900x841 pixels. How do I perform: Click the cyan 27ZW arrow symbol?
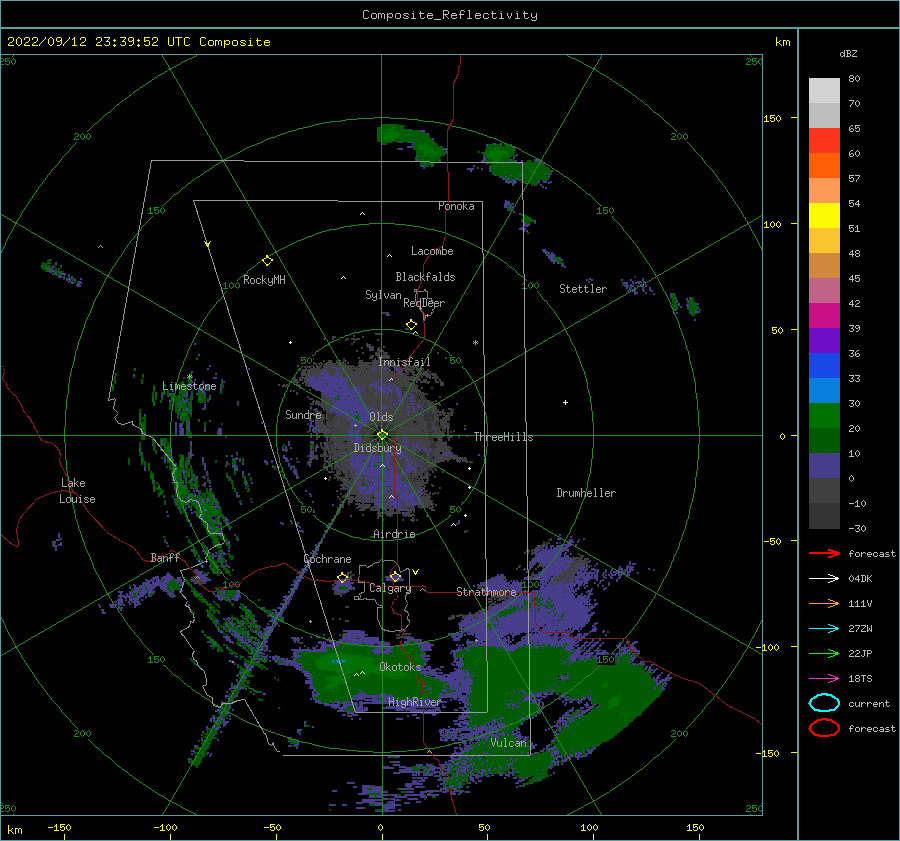tap(824, 629)
